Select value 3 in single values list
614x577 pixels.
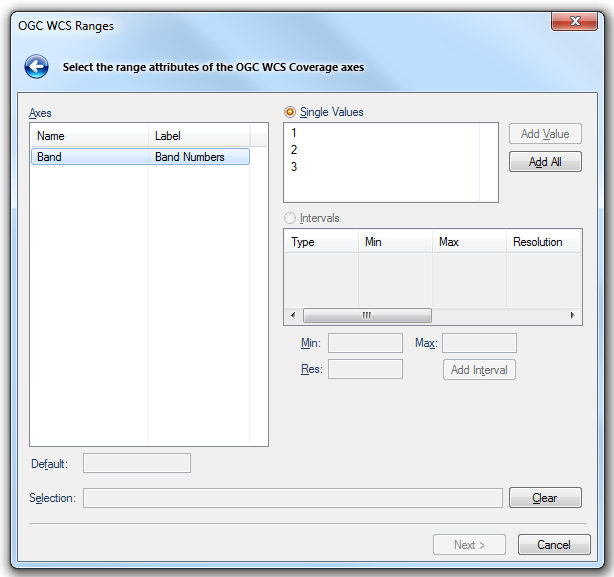(294, 167)
